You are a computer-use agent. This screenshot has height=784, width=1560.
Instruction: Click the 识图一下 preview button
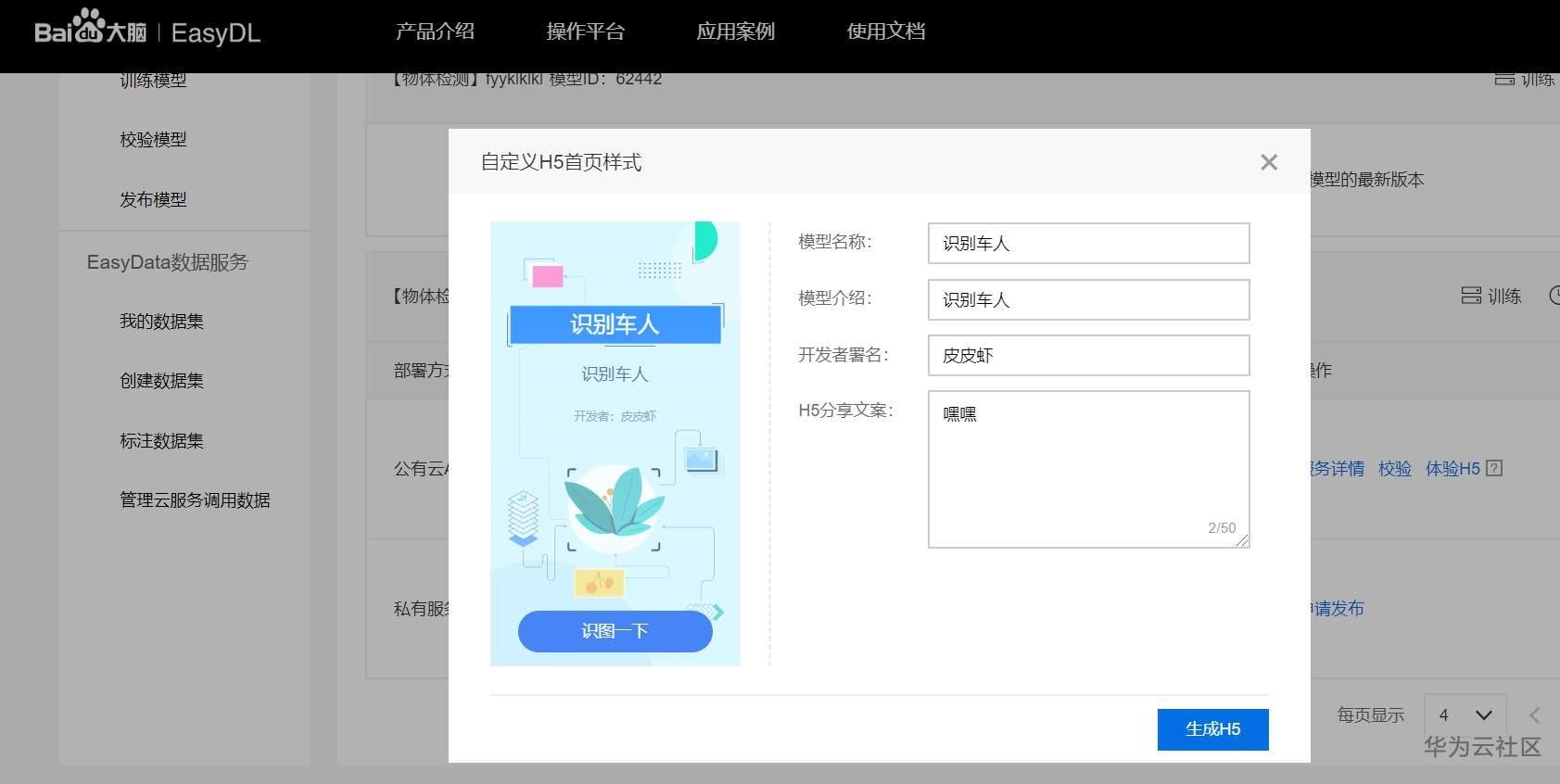[x=615, y=631]
